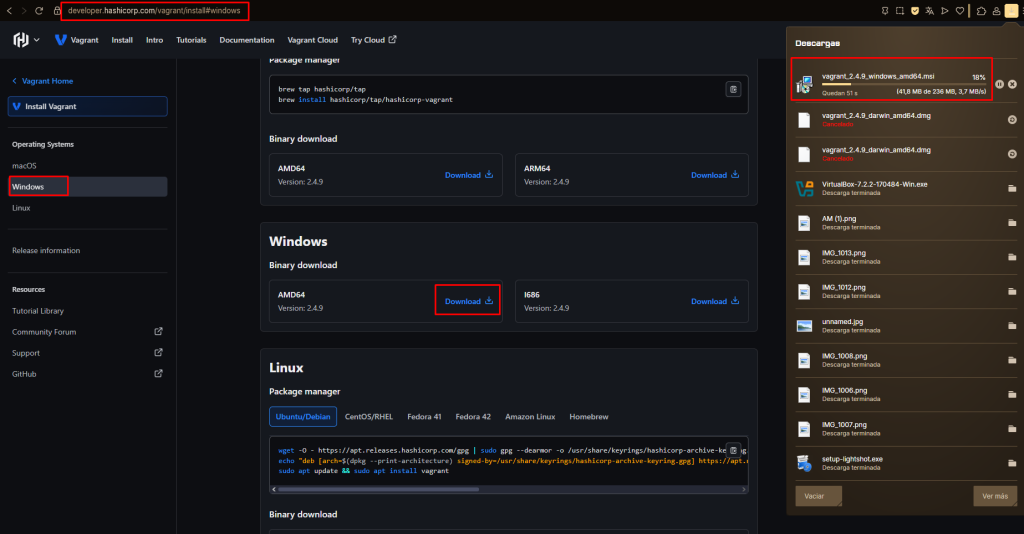Copy the brew install commands
Image resolution: width=1024 pixels, height=534 pixels.
click(x=733, y=89)
